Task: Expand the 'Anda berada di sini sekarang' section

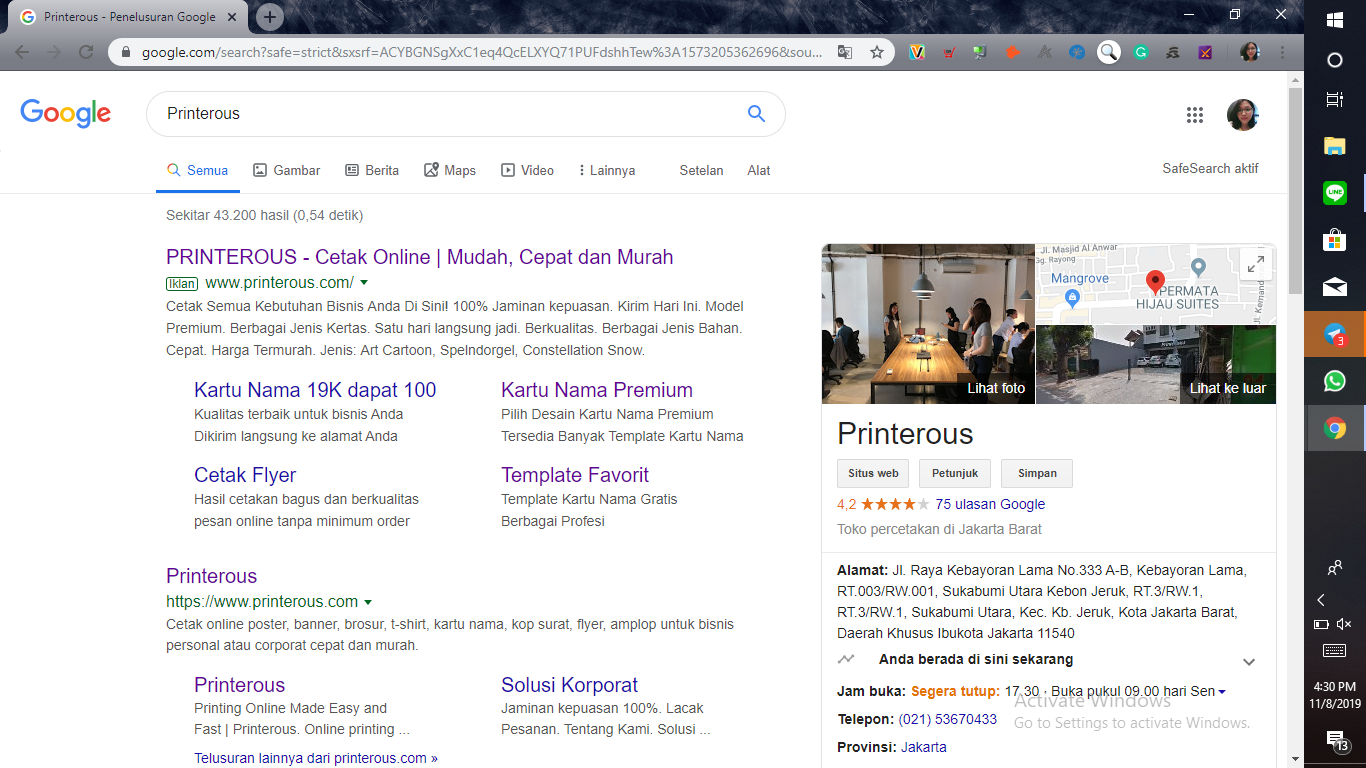Action: pos(1248,661)
